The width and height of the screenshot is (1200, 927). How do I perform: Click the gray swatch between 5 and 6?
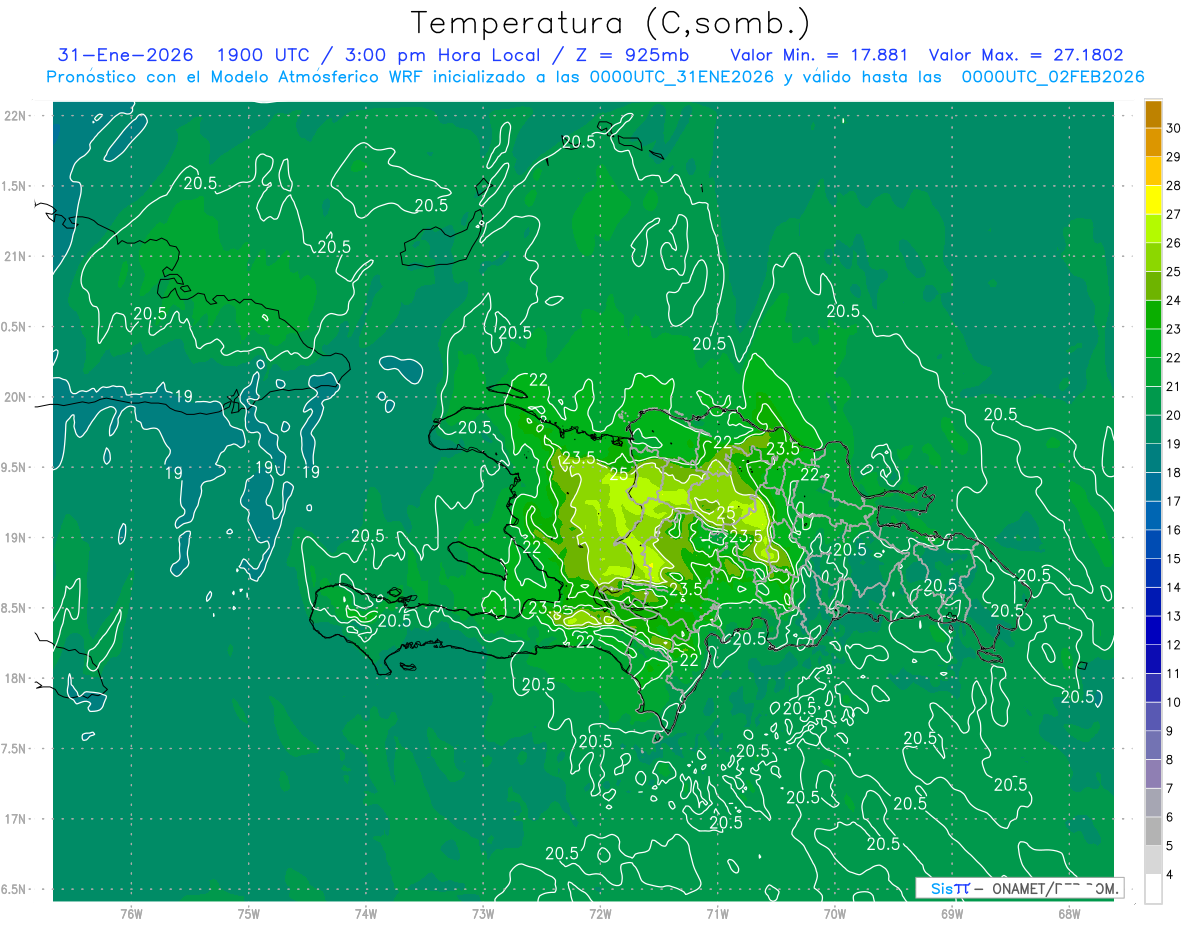coord(1153,831)
